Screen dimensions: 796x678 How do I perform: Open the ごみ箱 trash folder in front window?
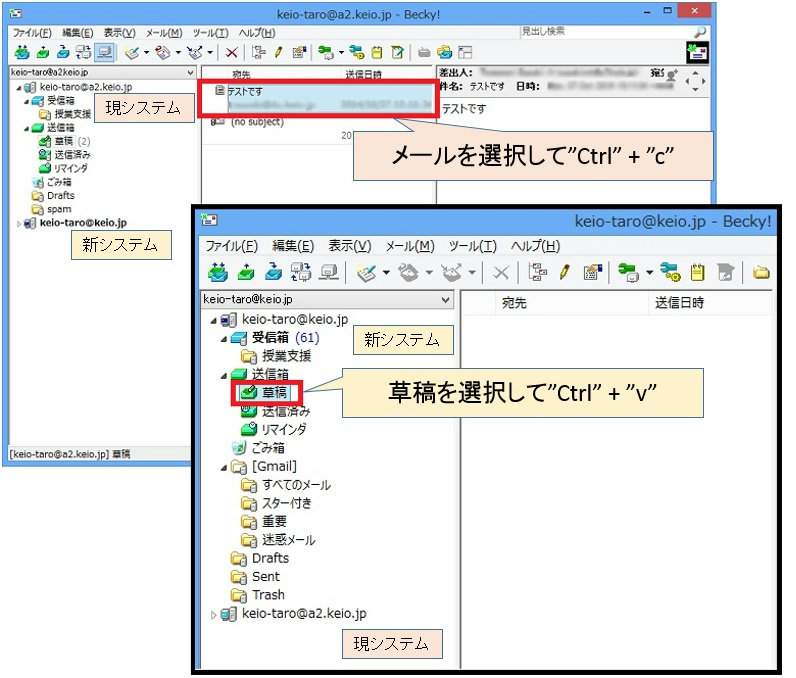266,448
